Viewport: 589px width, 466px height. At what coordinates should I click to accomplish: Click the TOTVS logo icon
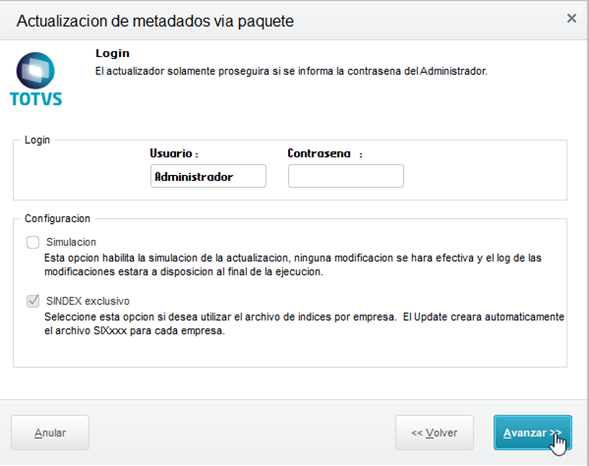[36, 79]
